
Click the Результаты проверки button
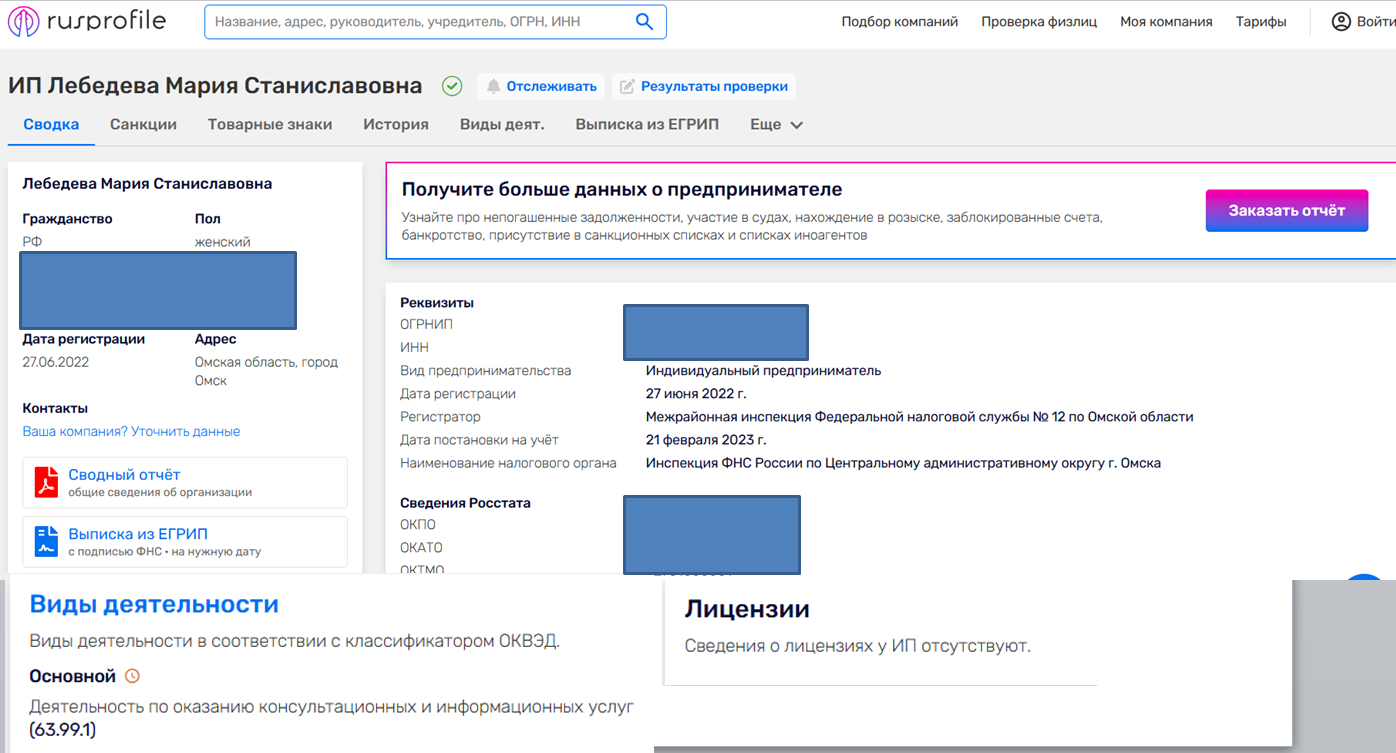[704, 87]
